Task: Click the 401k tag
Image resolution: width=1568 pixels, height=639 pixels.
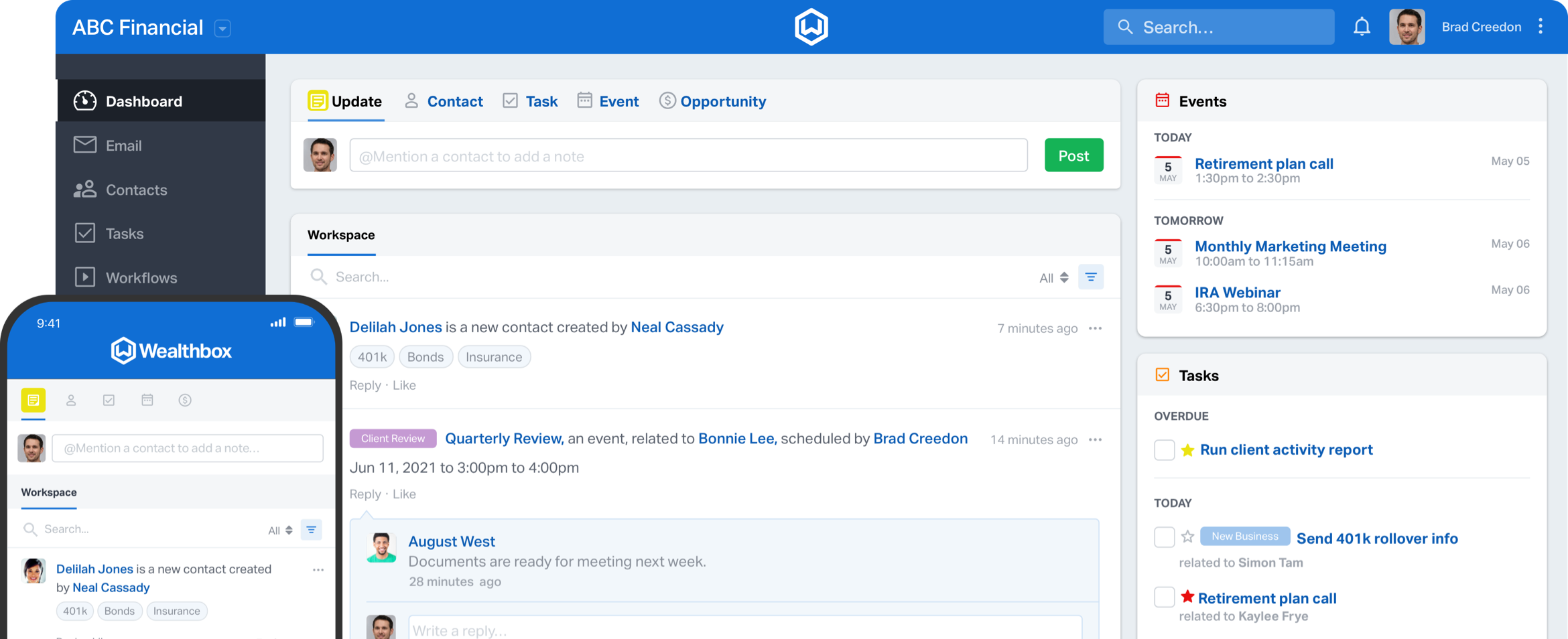Action: (372, 357)
